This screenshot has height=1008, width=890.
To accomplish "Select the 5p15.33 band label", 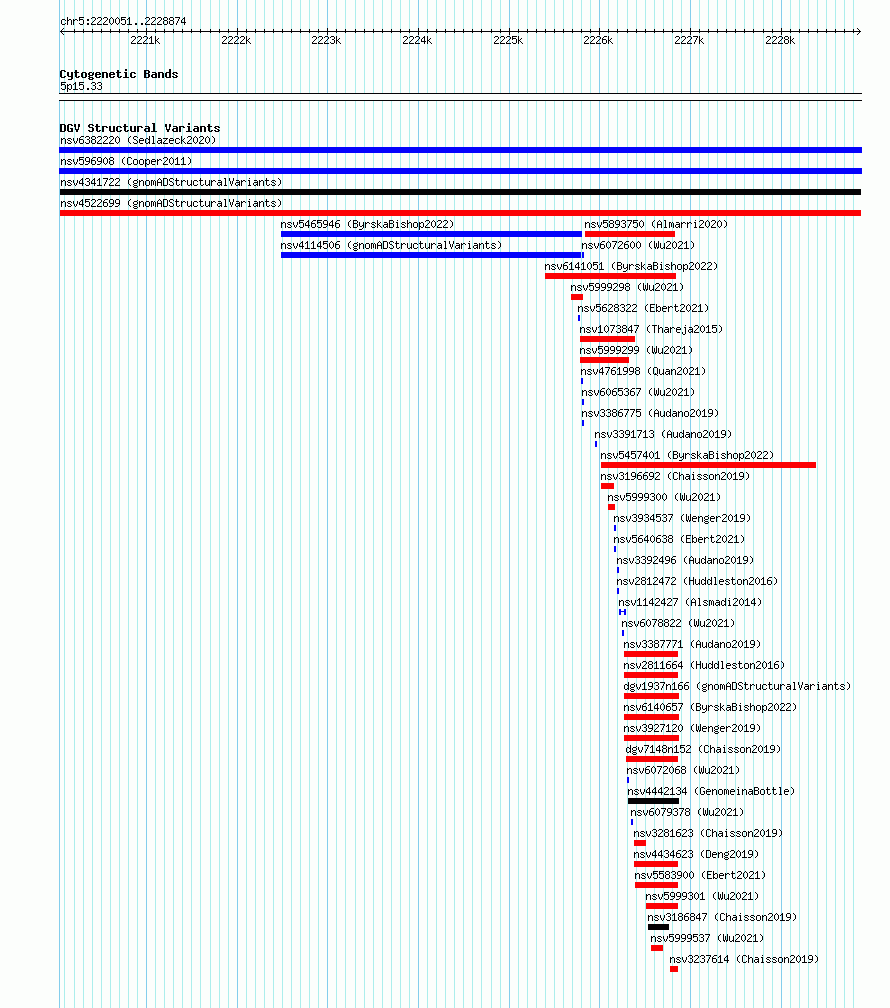I will pos(81,86).
